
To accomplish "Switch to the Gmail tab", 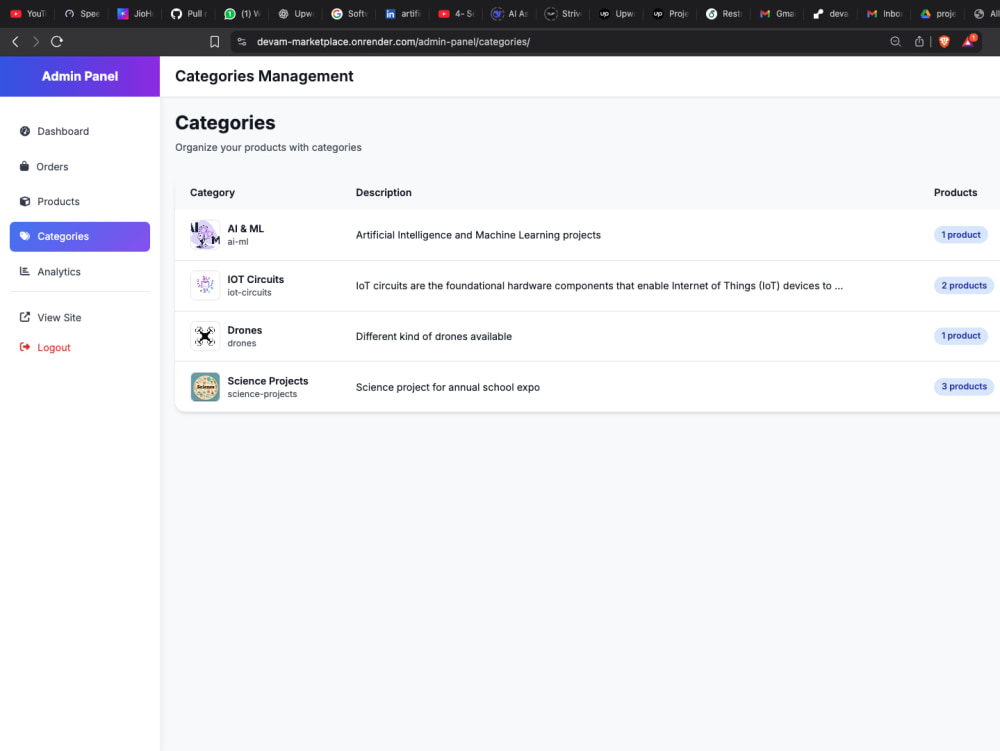I will (x=777, y=13).
